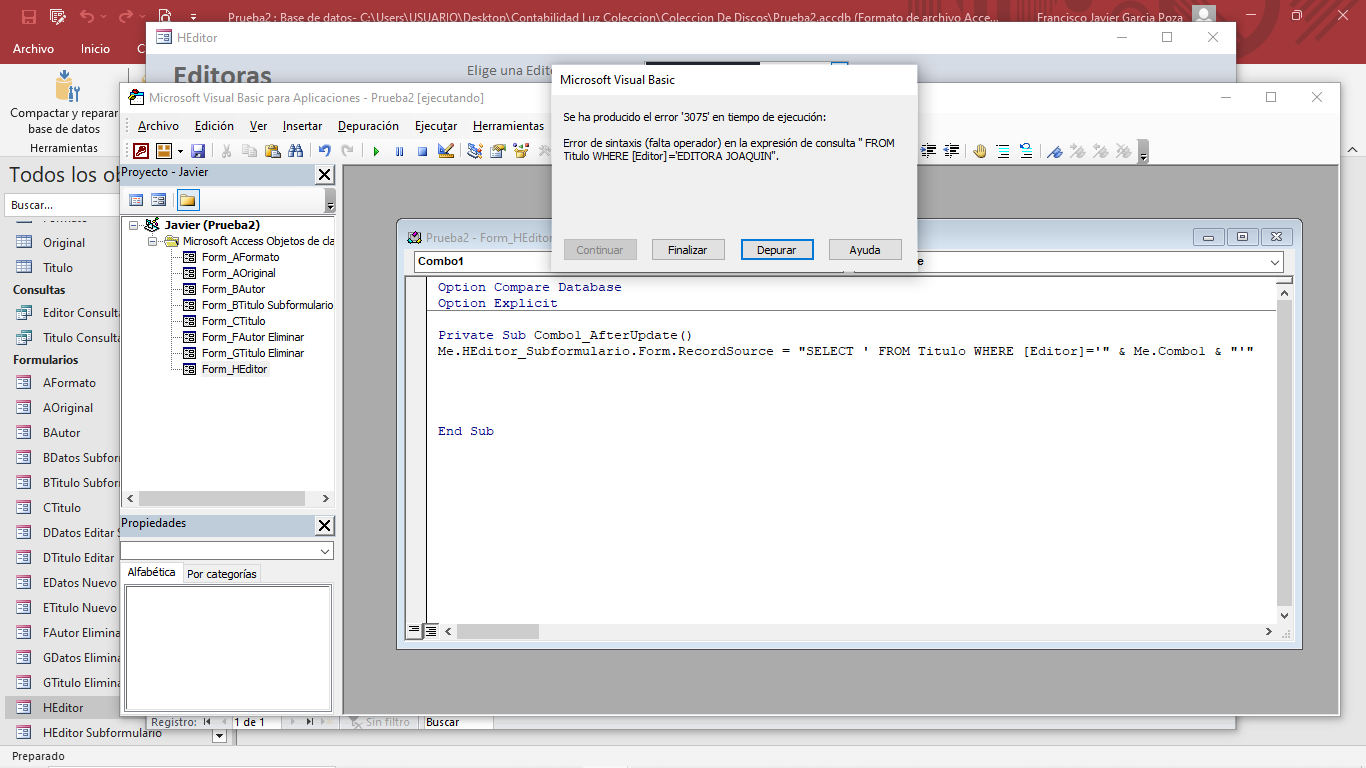
Task: Click the Insert UserForm toolbar icon
Action: (x=164, y=151)
